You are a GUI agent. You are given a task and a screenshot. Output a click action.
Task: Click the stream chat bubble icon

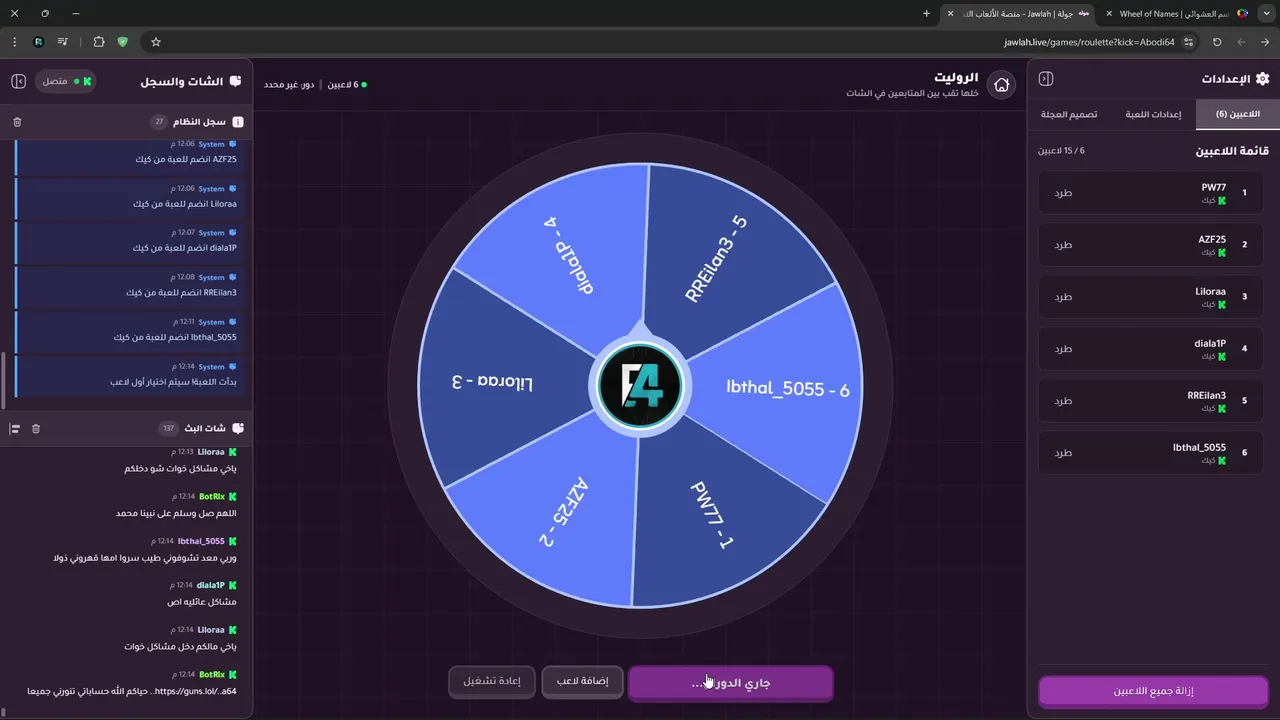click(237, 428)
